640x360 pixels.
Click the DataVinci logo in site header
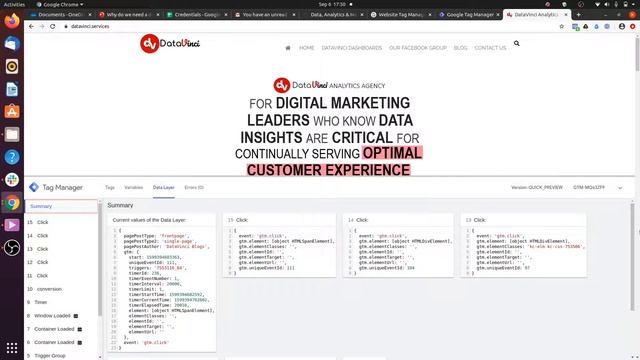point(170,43)
